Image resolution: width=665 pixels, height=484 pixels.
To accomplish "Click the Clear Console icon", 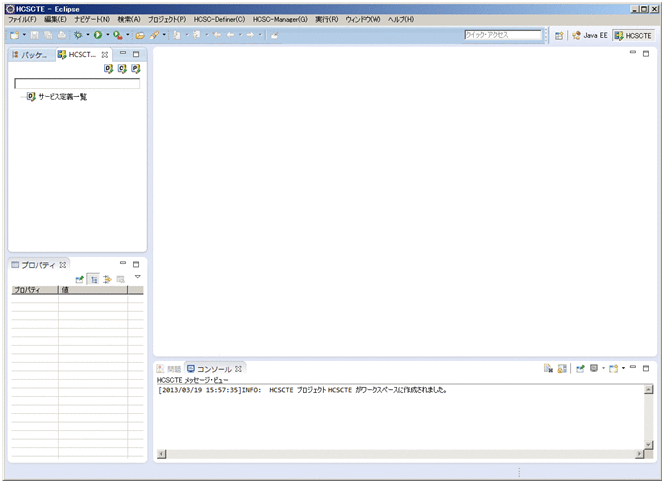I will point(548,368).
